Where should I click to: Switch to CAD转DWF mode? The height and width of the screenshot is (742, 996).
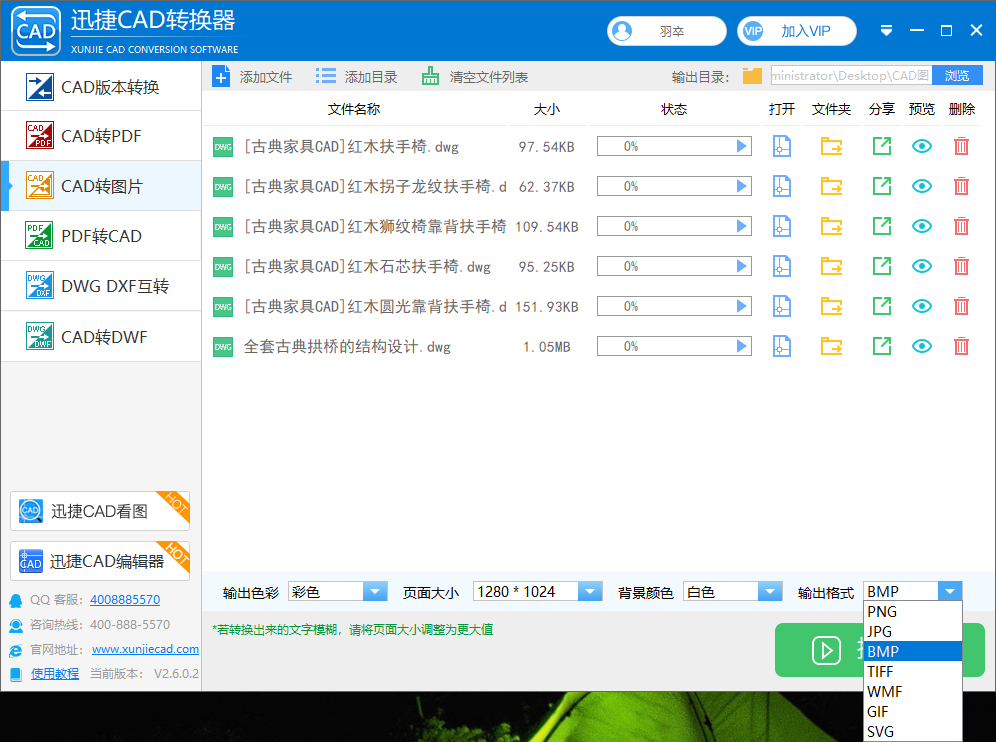pyautogui.click(x=102, y=337)
